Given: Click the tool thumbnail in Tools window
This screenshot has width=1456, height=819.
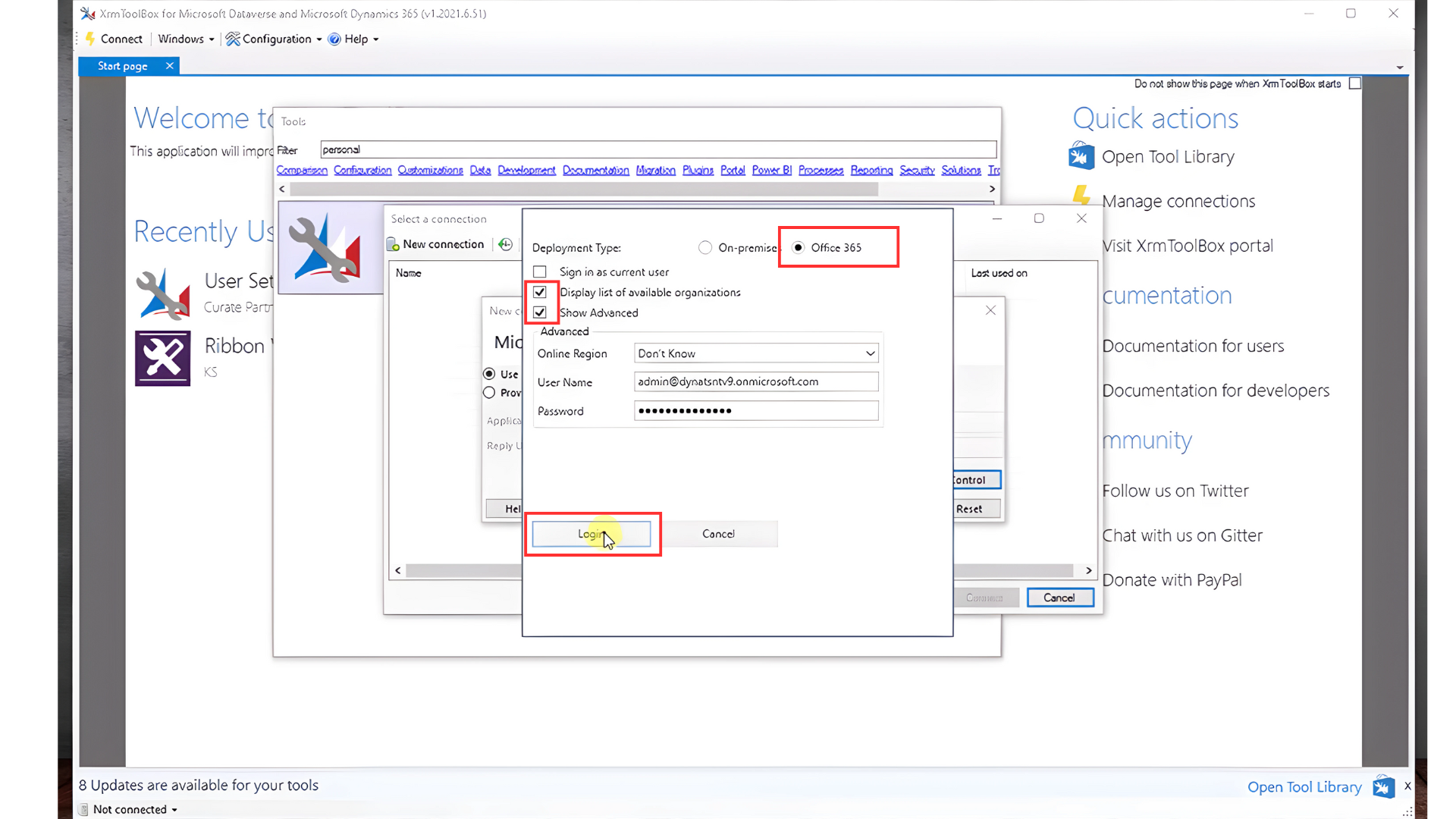Looking at the screenshot, I should [x=328, y=247].
